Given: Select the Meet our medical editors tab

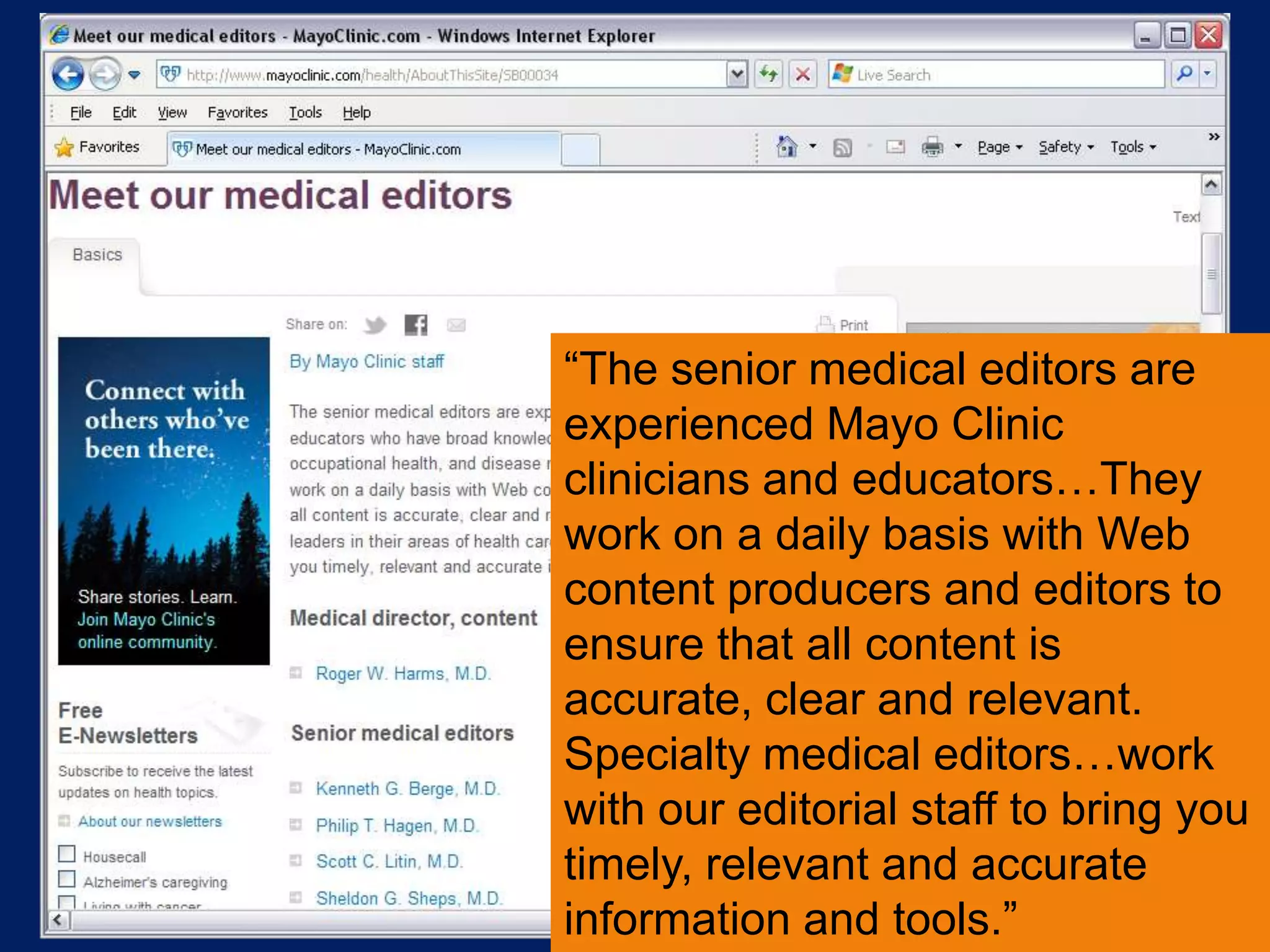Looking at the screenshot, I should click(365, 149).
